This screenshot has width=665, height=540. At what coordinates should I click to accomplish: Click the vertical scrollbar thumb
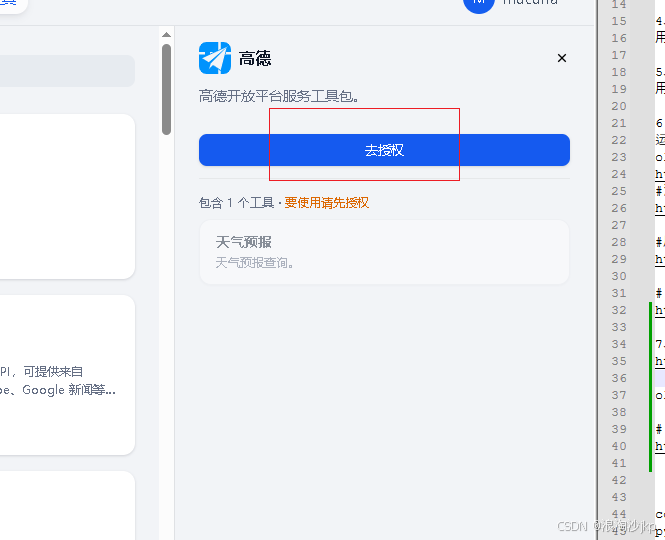click(x=167, y=90)
